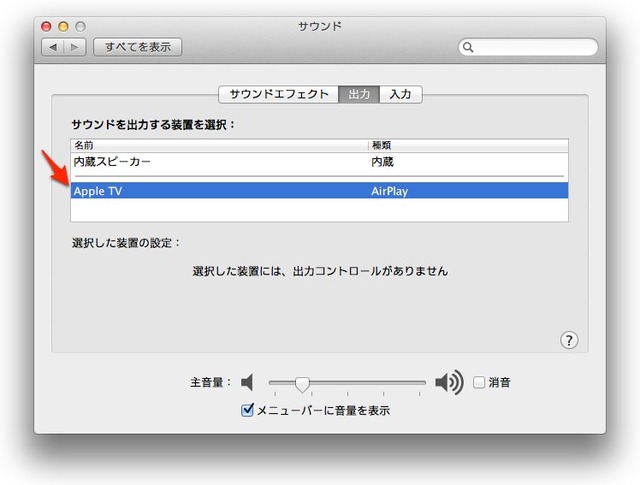The width and height of the screenshot is (640, 485).
Task: Close the サウンド window
Action: 46,27
